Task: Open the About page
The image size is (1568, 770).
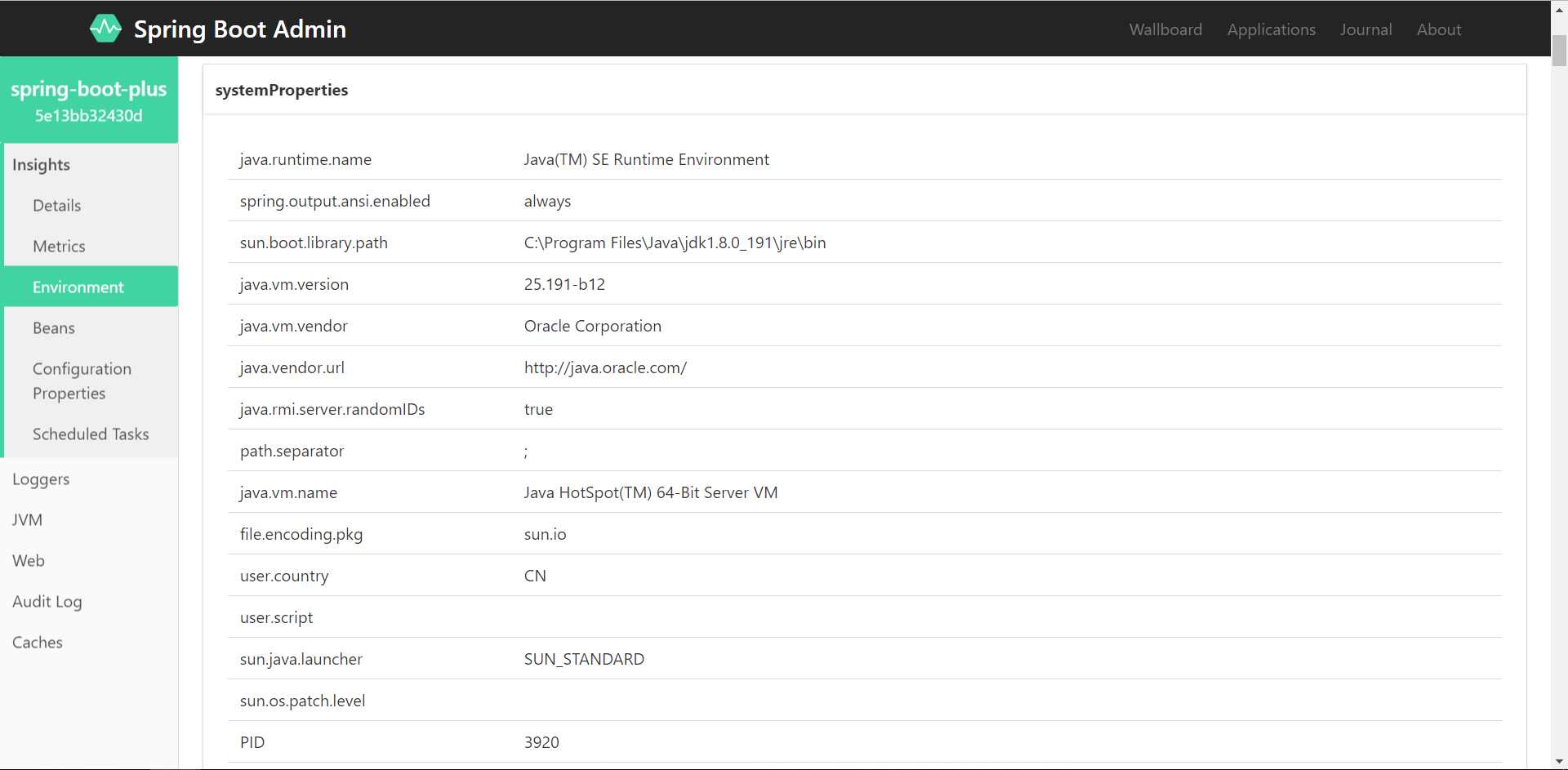Action: (1439, 29)
